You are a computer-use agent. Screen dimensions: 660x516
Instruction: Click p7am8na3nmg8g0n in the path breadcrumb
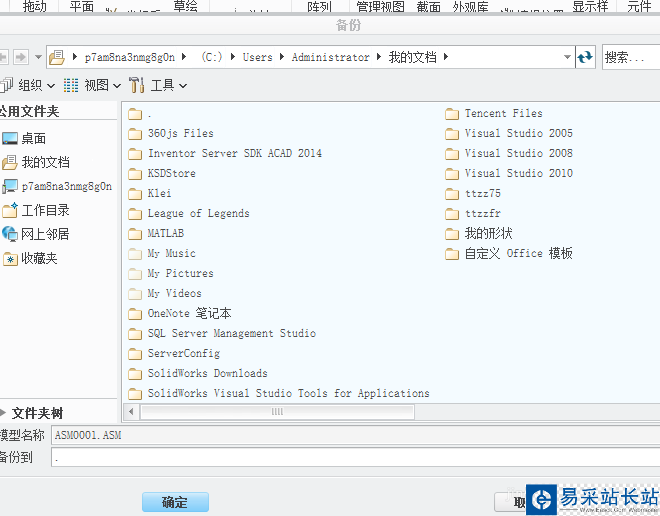coord(130,57)
